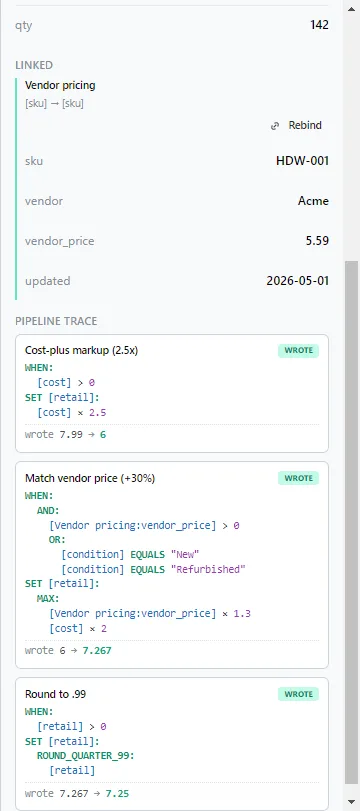Click the scrollbar down arrow
Viewport: 360px width, 811px height.
click(x=351, y=802)
